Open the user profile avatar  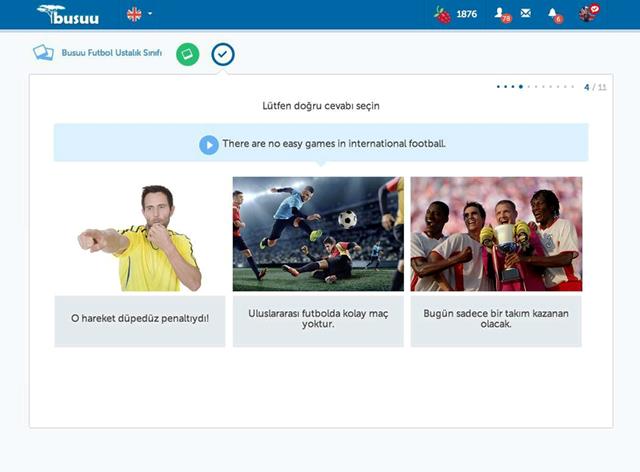(x=589, y=13)
